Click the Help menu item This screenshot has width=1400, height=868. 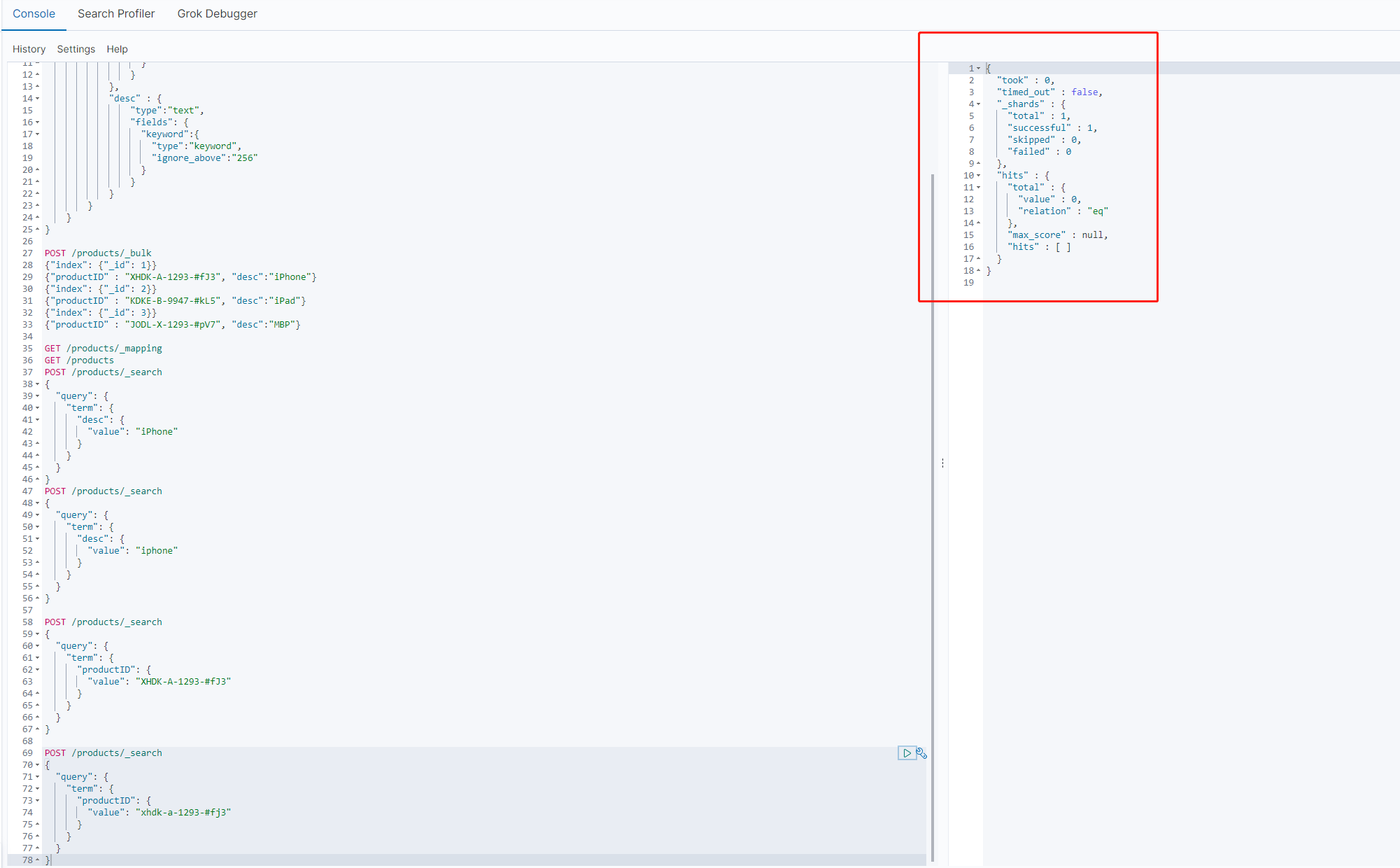click(x=116, y=48)
